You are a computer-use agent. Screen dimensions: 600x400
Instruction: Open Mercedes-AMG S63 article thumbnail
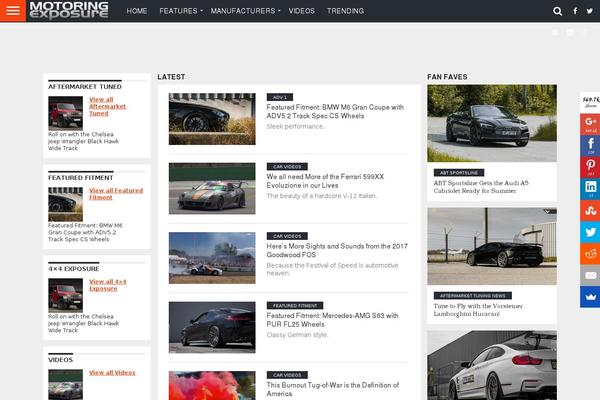click(212, 327)
